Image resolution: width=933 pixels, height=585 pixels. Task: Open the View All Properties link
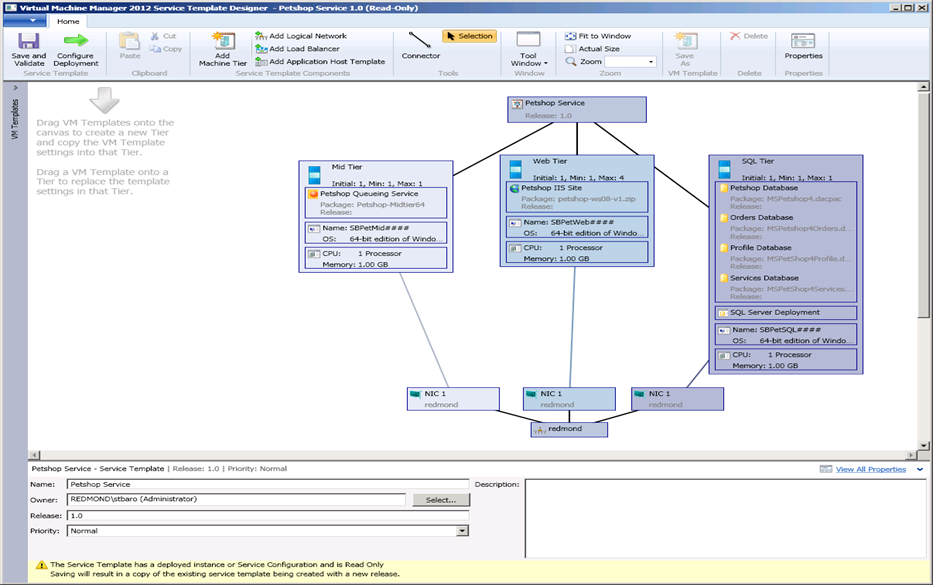[x=871, y=469]
